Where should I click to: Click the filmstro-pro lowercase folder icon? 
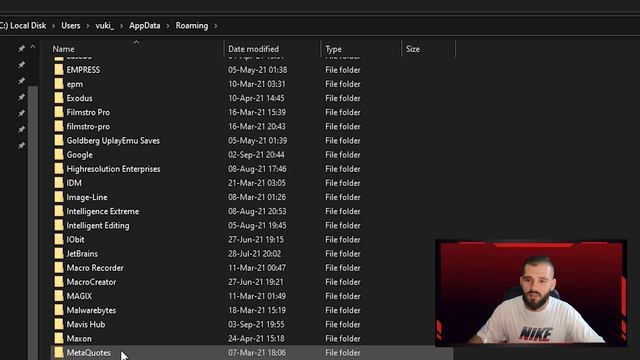59,127
